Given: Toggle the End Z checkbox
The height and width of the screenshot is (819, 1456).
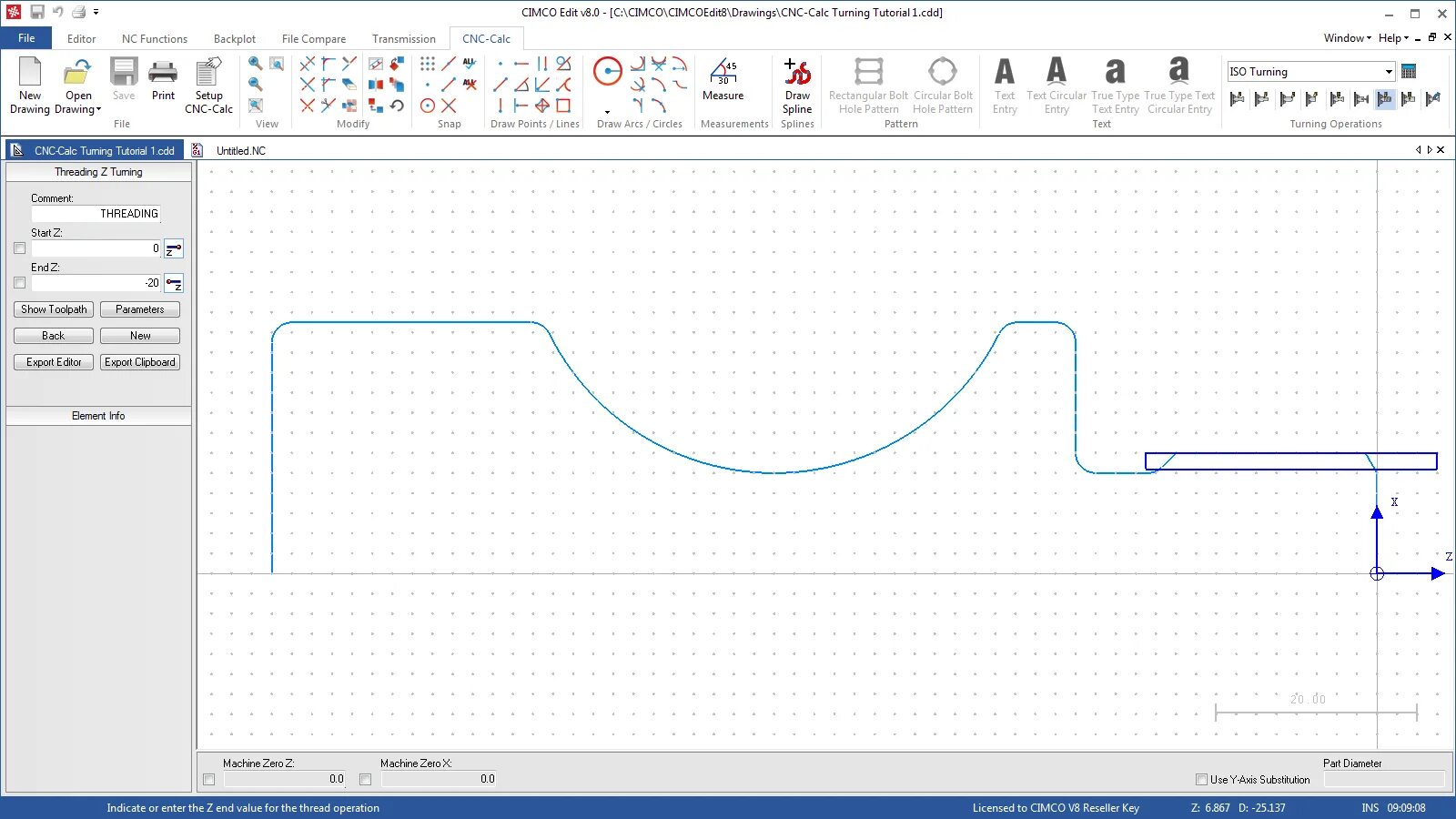Looking at the screenshot, I should point(20,283).
